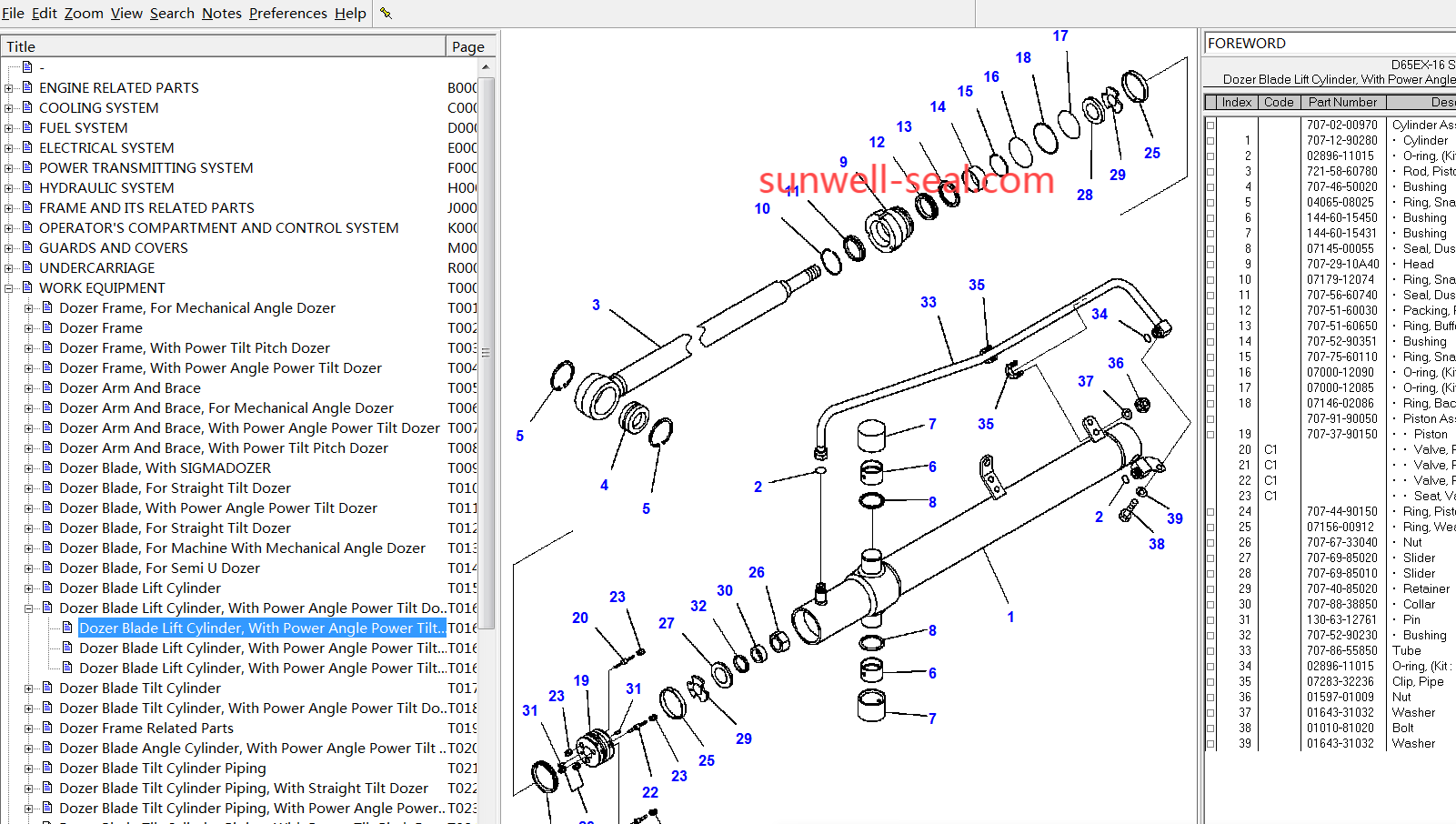Select Dozer Frame, With Power Tilt Pitch Dozer

(194, 347)
